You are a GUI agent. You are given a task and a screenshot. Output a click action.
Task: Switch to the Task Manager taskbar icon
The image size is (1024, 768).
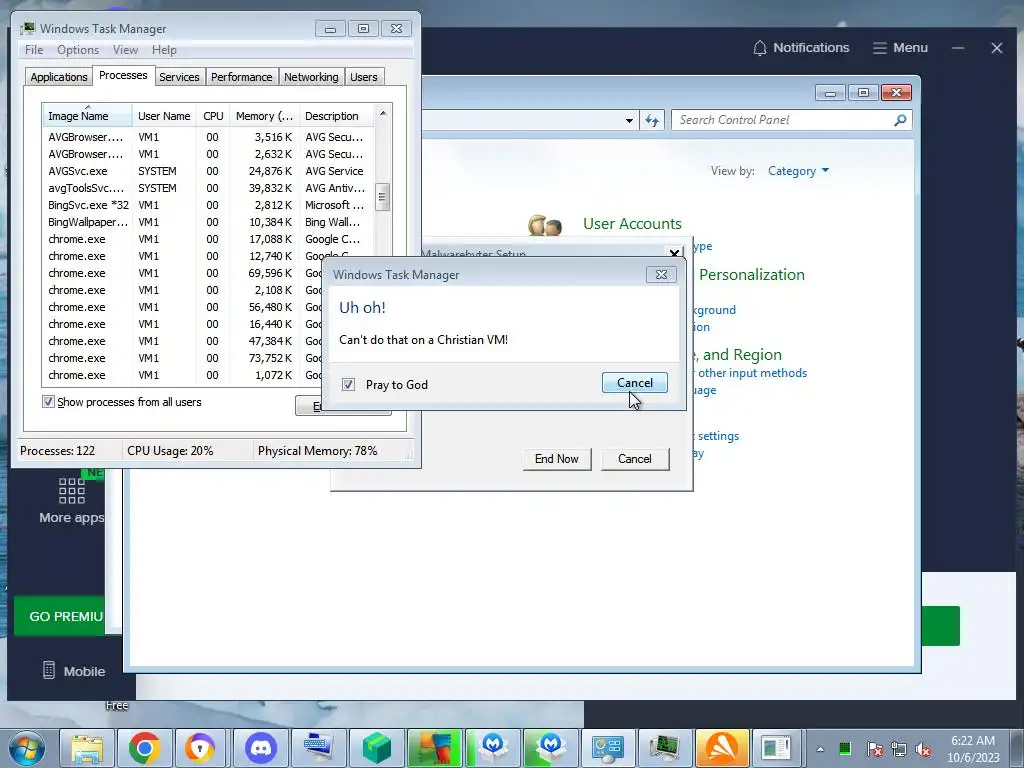tap(665, 748)
